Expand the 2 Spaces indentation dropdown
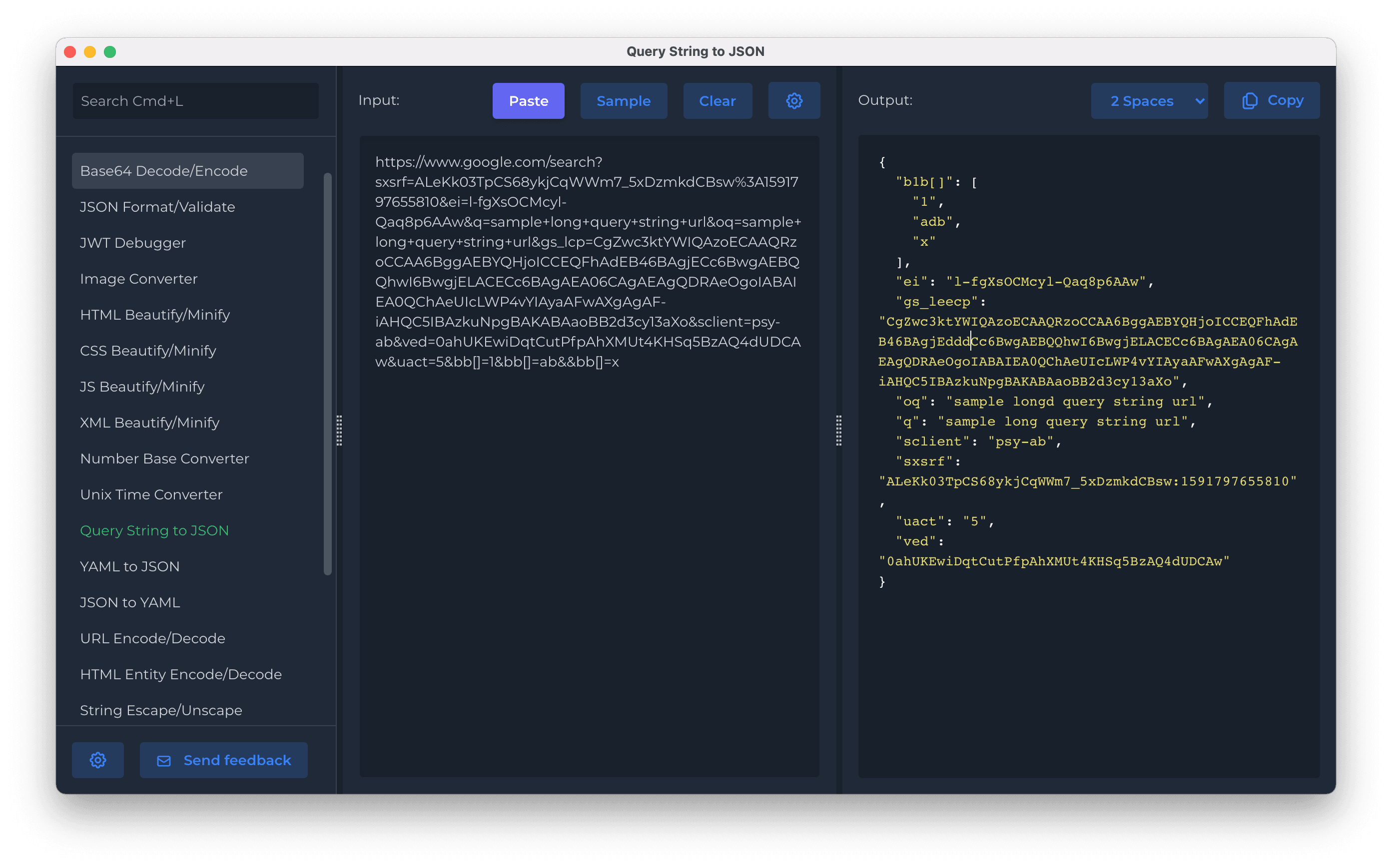This screenshot has height=868, width=1392. point(1149,101)
